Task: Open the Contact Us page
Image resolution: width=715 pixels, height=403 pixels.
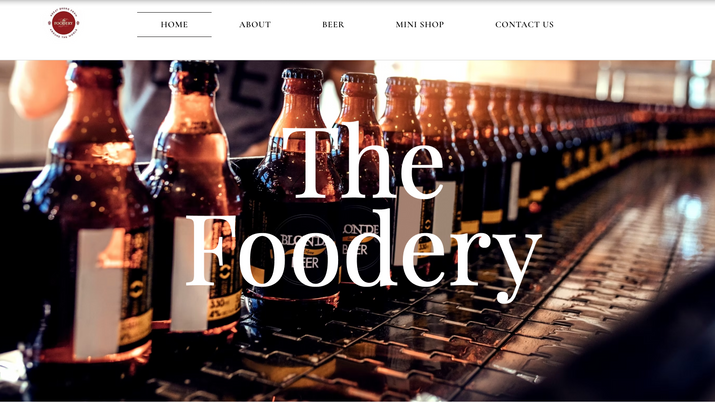Action: coord(524,25)
